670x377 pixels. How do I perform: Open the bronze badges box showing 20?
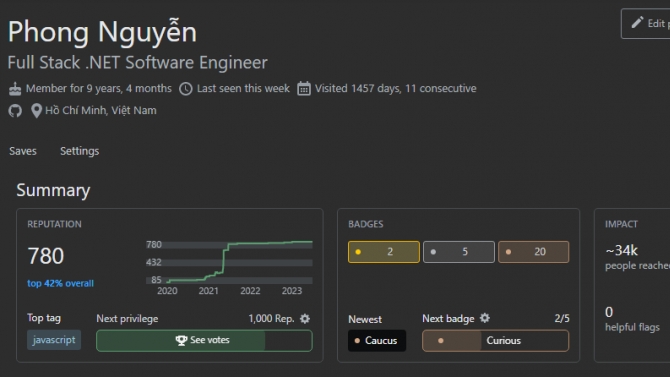tap(534, 252)
